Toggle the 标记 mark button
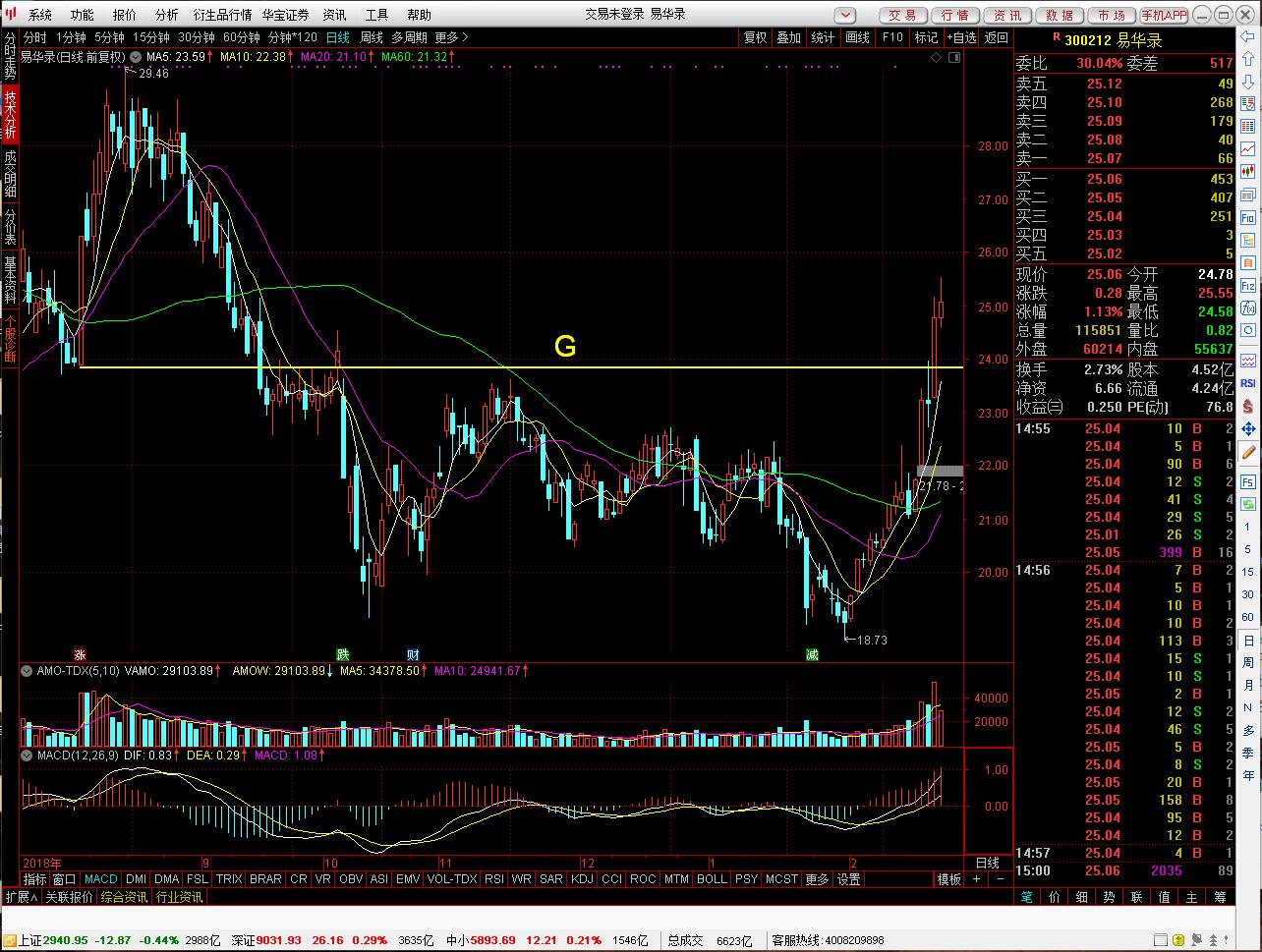Screen dimensions: 1262x952 tap(927, 37)
